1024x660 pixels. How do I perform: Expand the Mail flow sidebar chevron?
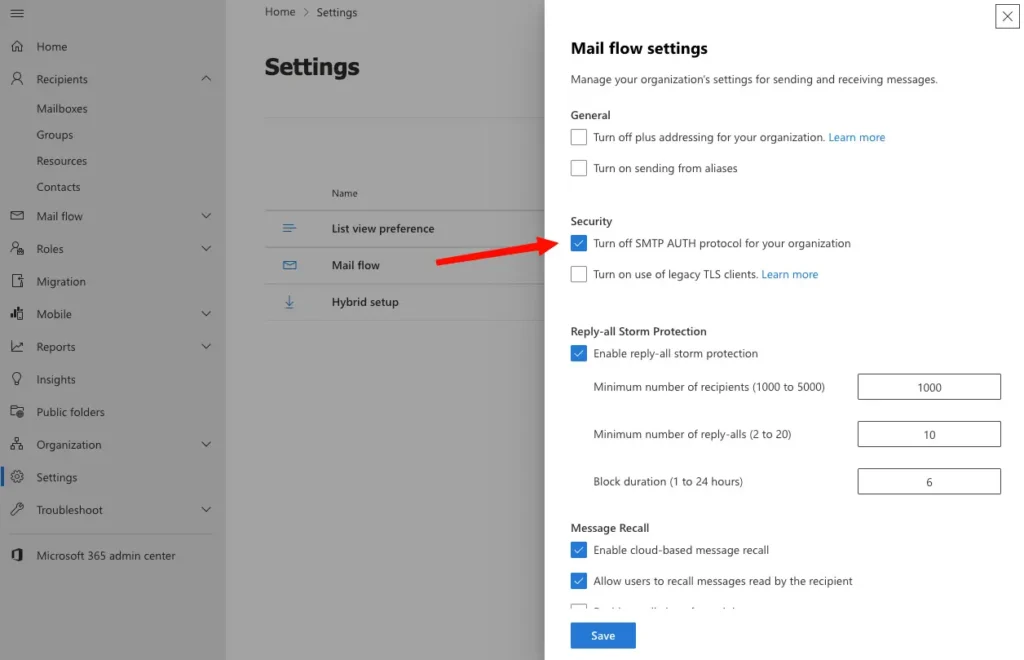[x=206, y=215]
